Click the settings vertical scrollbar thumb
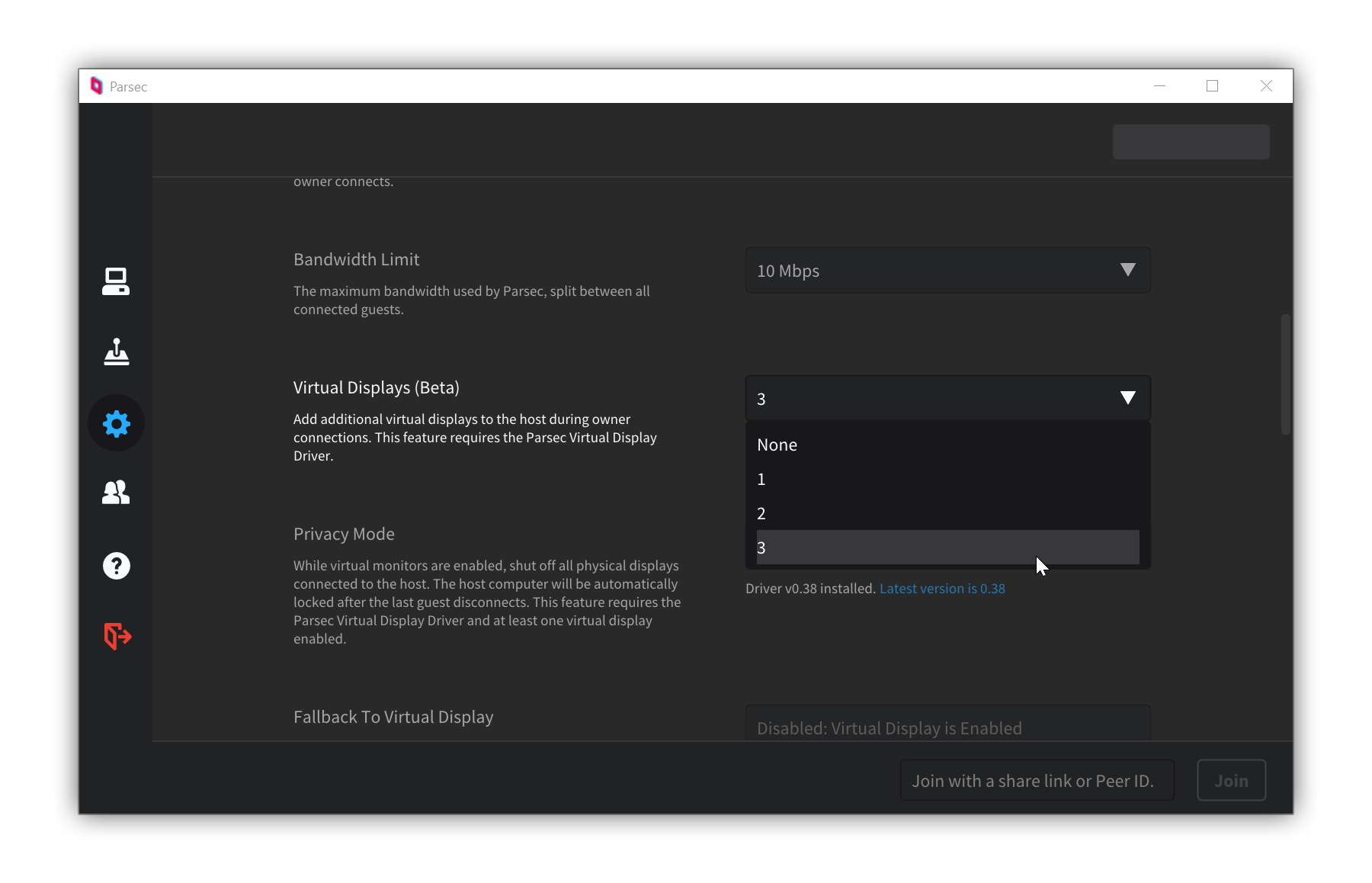 [x=1285, y=374]
